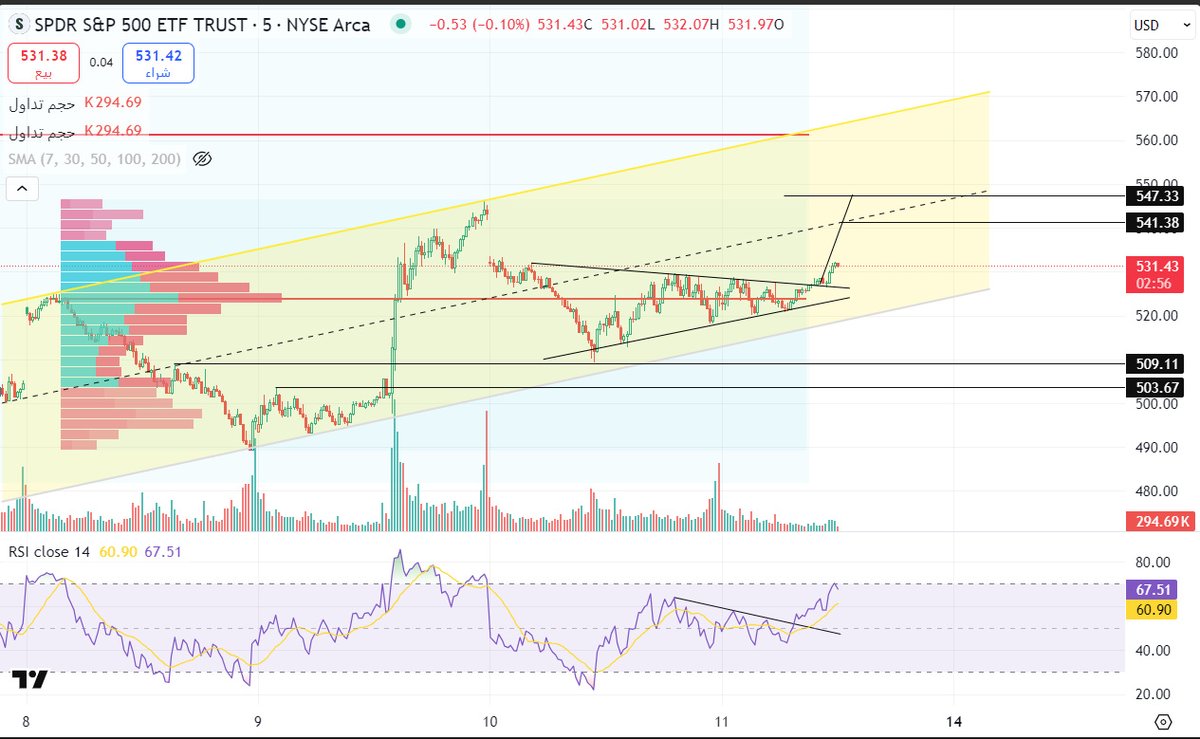Viewport: 1200px width, 739px height.
Task: Click the TradingView logo
Action: click(30, 680)
